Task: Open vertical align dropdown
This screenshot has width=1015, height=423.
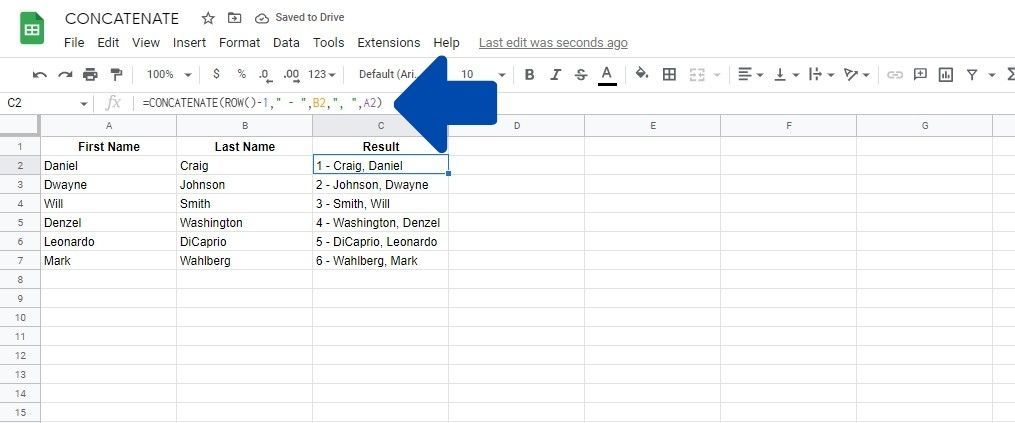Action: 786,74
